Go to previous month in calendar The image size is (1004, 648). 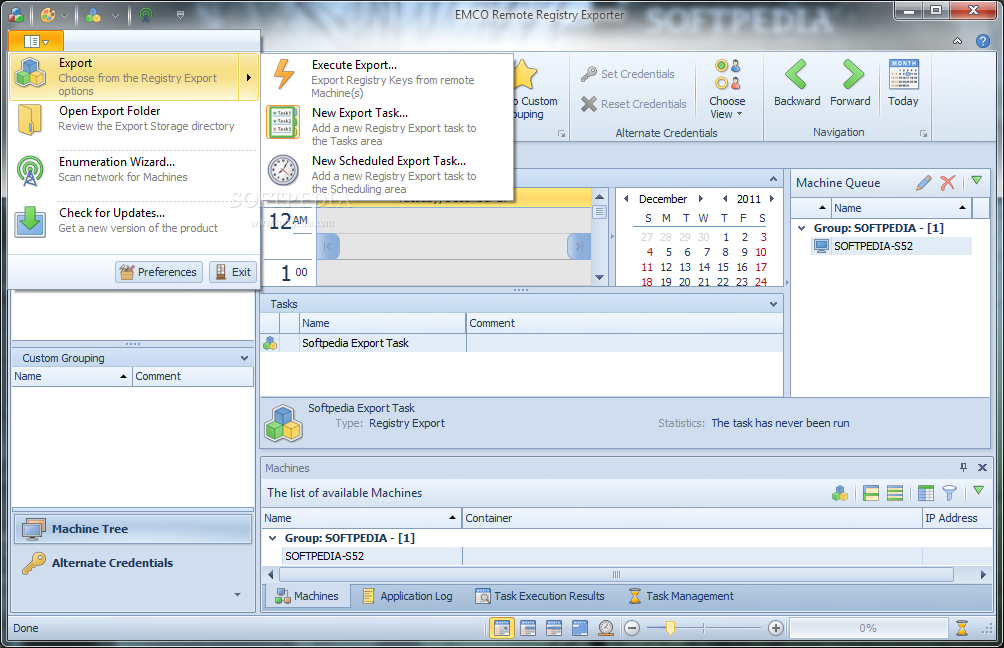pyautogui.click(x=626, y=199)
